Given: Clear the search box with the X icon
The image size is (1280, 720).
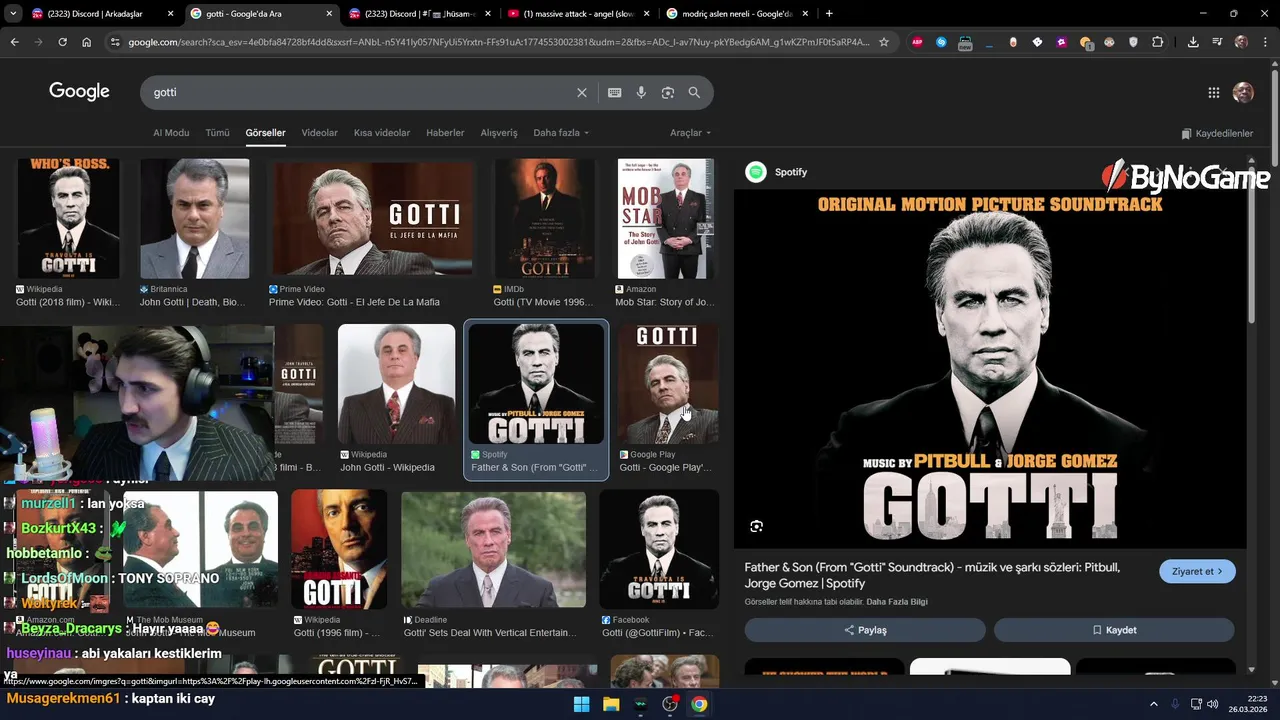Looking at the screenshot, I should (x=582, y=92).
